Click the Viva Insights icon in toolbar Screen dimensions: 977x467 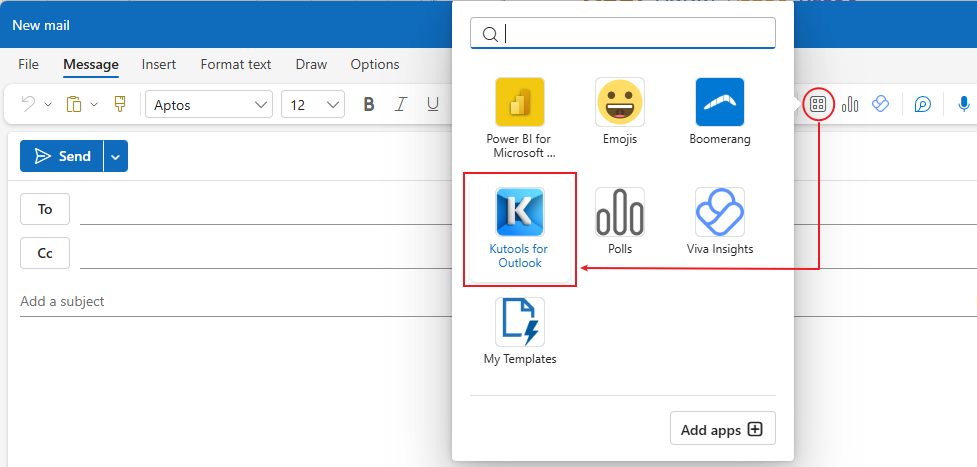(880, 104)
